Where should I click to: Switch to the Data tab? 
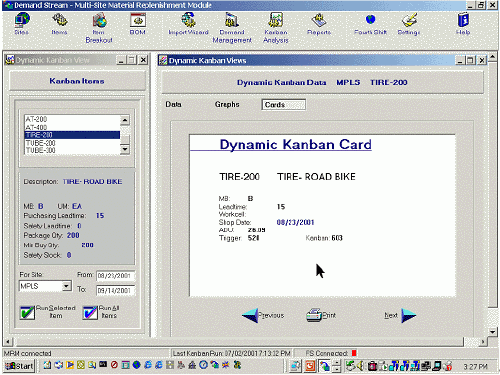pyautogui.click(x=173, y=104)
